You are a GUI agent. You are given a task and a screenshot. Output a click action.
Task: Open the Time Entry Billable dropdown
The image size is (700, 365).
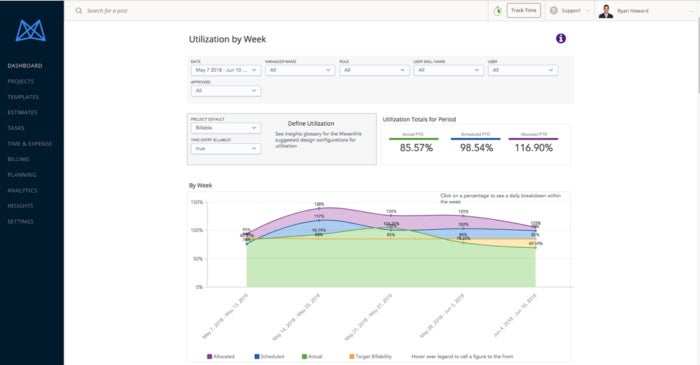pyautogui.click(x=226, y=149)
